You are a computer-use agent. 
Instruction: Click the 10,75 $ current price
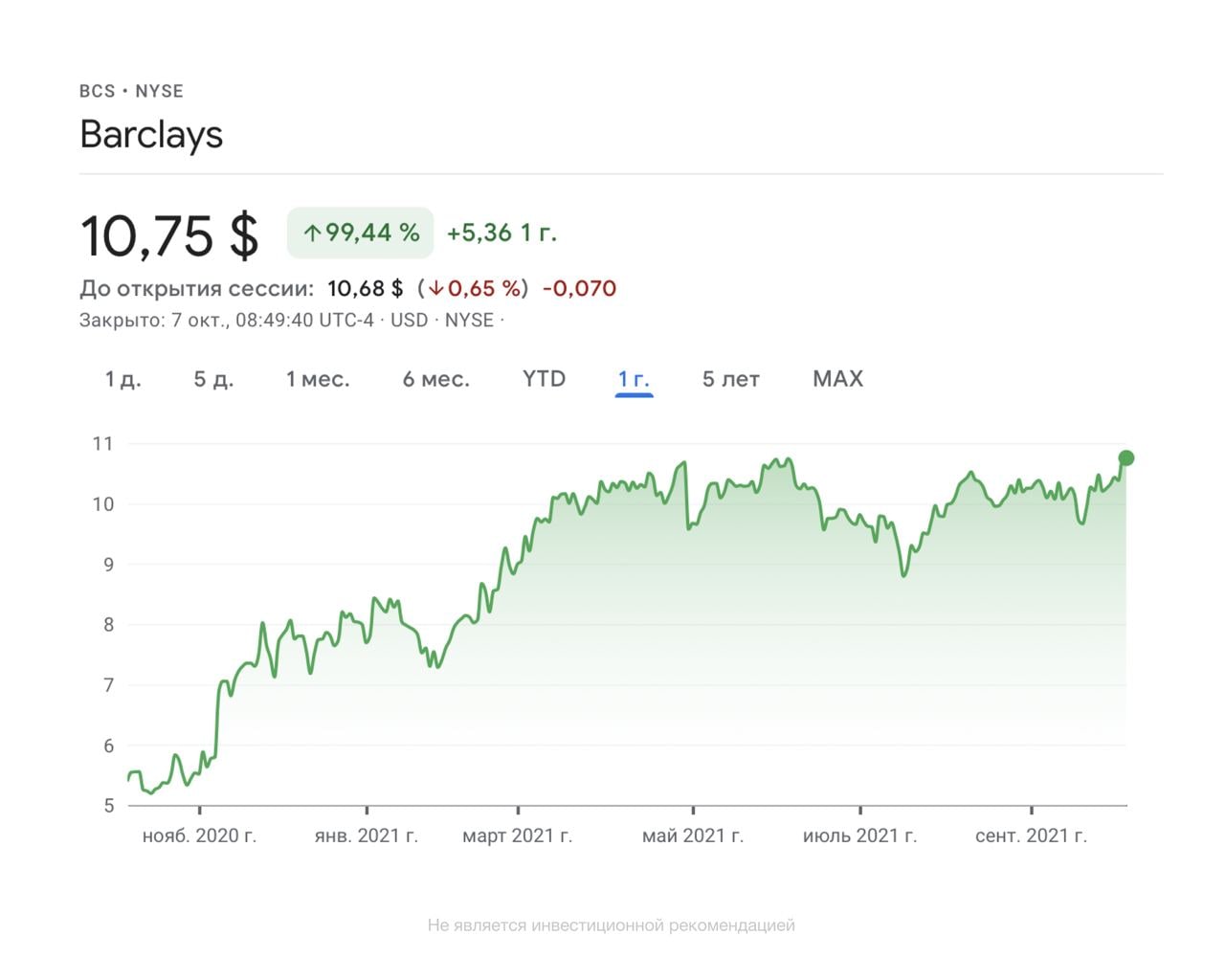coord(169,235)
